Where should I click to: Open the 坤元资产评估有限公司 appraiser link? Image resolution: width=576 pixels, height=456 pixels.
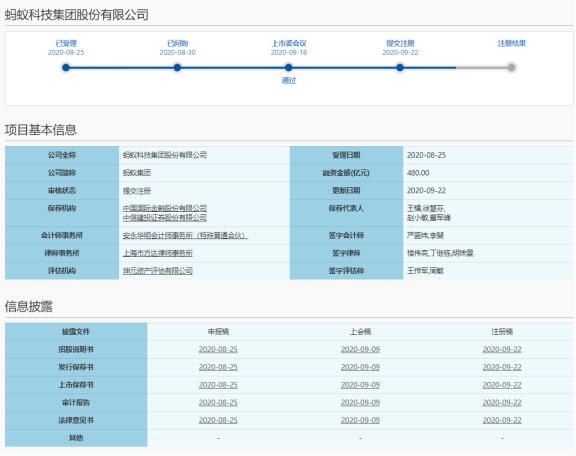158,271
